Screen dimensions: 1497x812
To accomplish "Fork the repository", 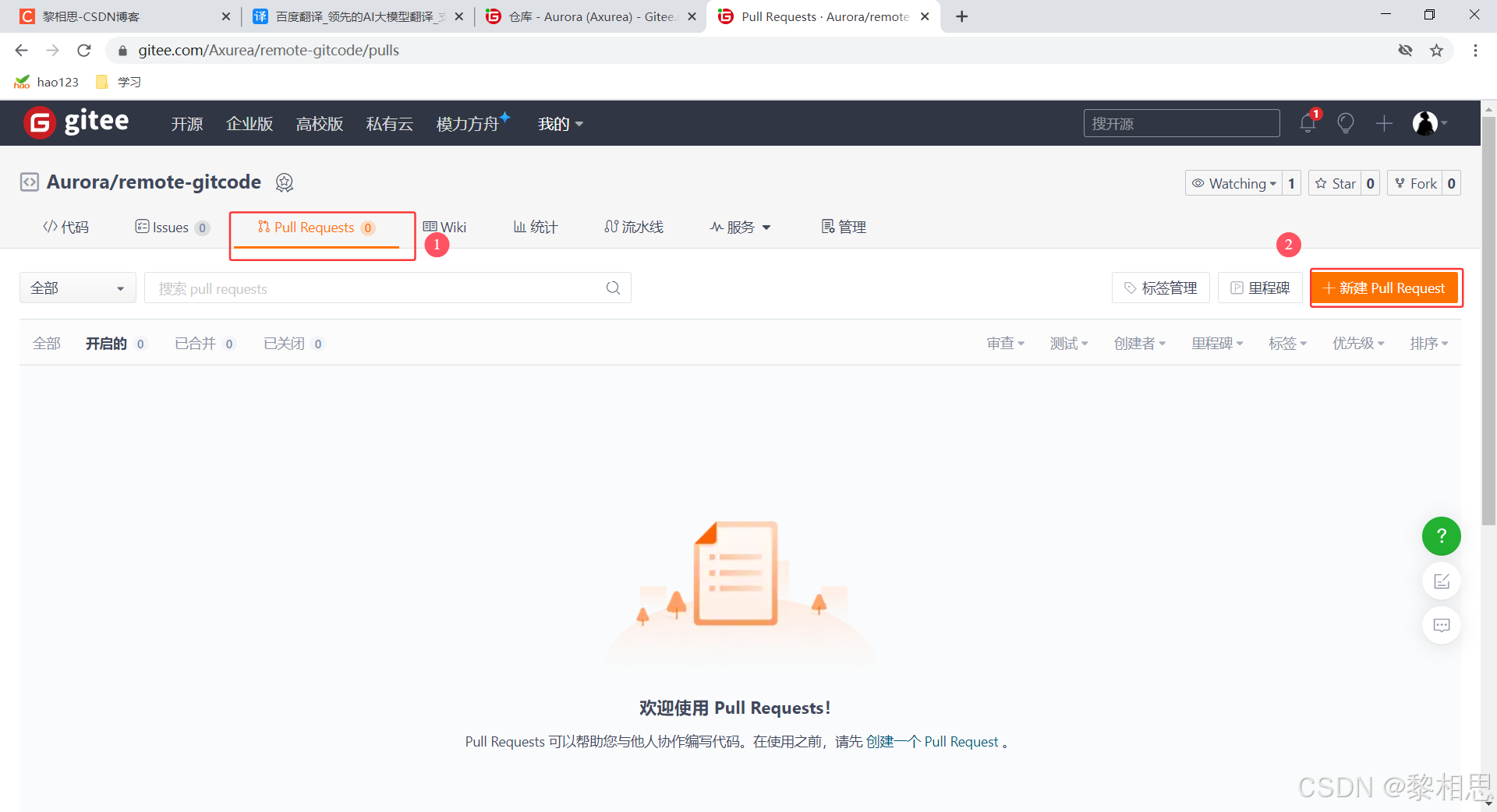I will (1415, 183).
